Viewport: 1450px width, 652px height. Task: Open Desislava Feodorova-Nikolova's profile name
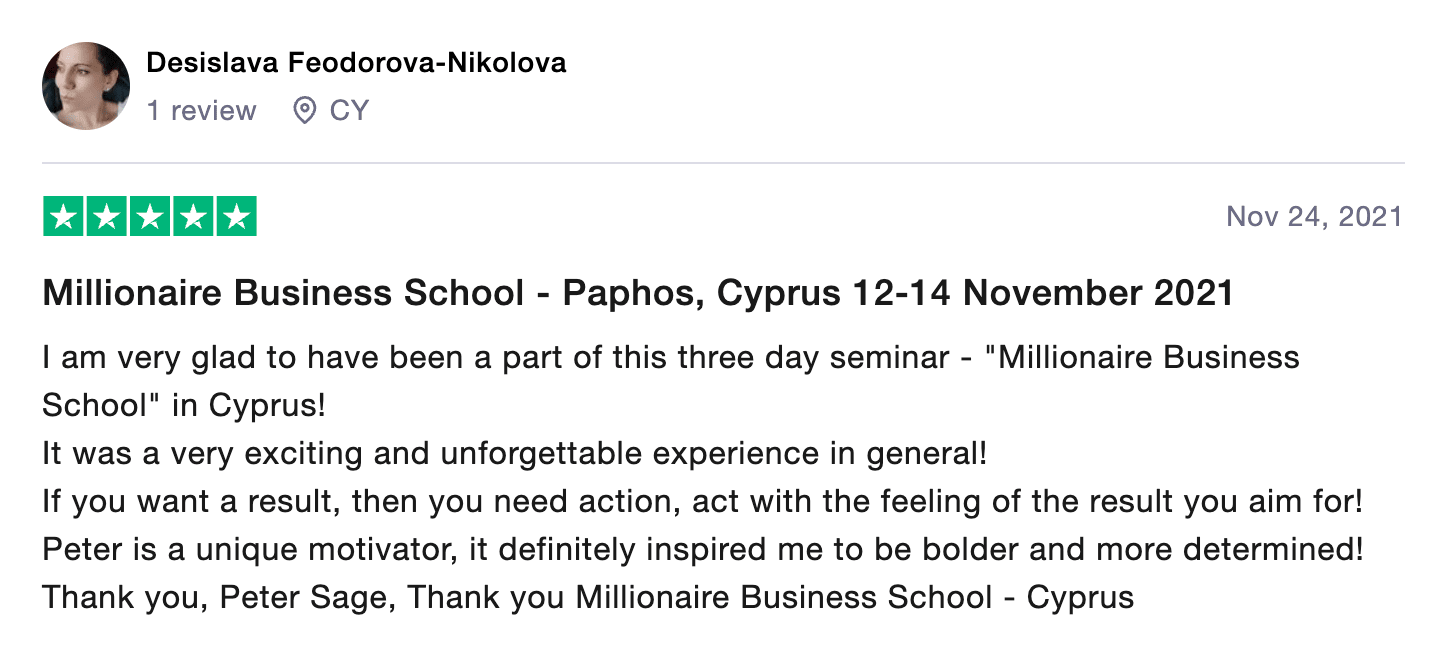coord(356,63)
